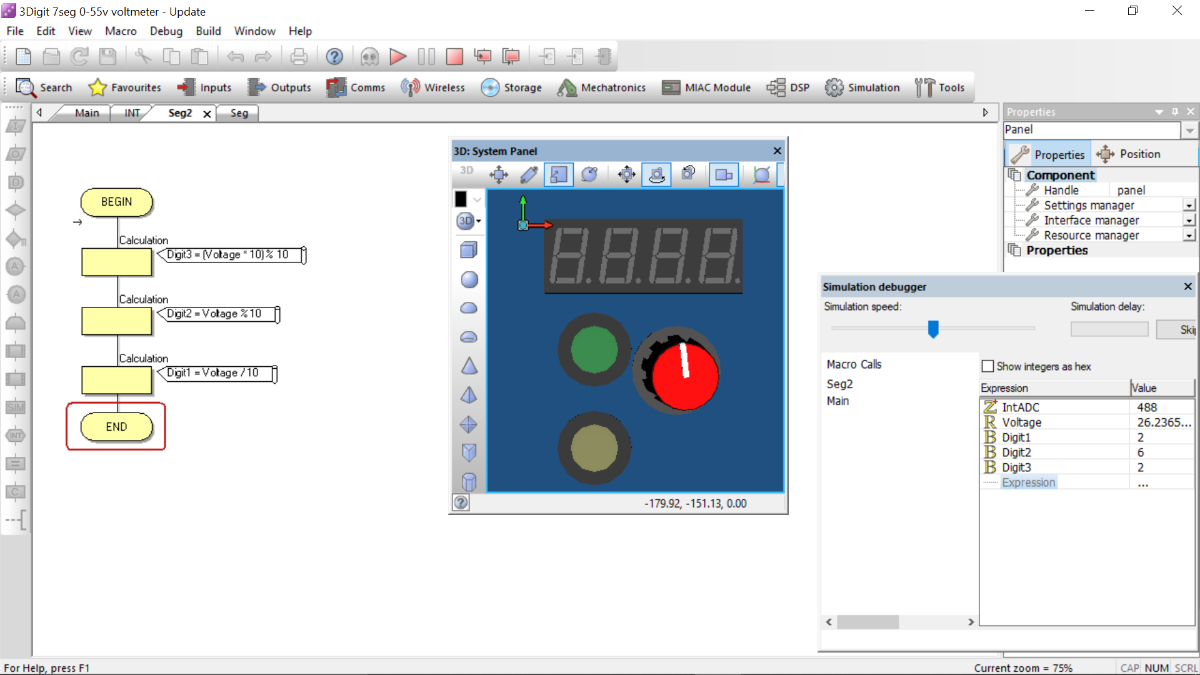Collapse the Component tree section

pos(1014,175)
